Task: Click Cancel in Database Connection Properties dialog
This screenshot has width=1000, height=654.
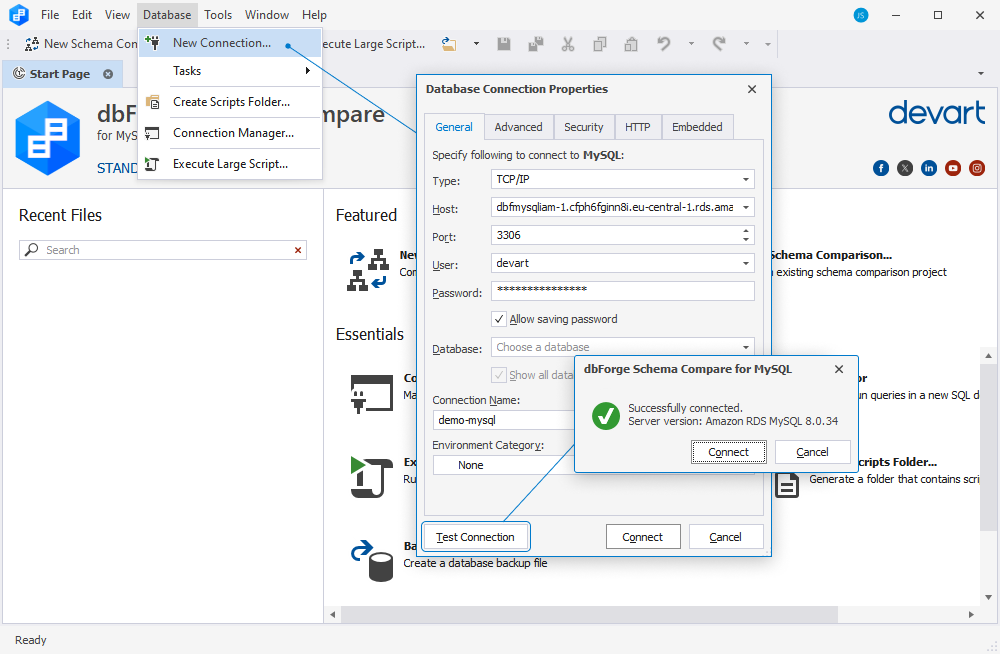Action: click(x=726, y=537)
